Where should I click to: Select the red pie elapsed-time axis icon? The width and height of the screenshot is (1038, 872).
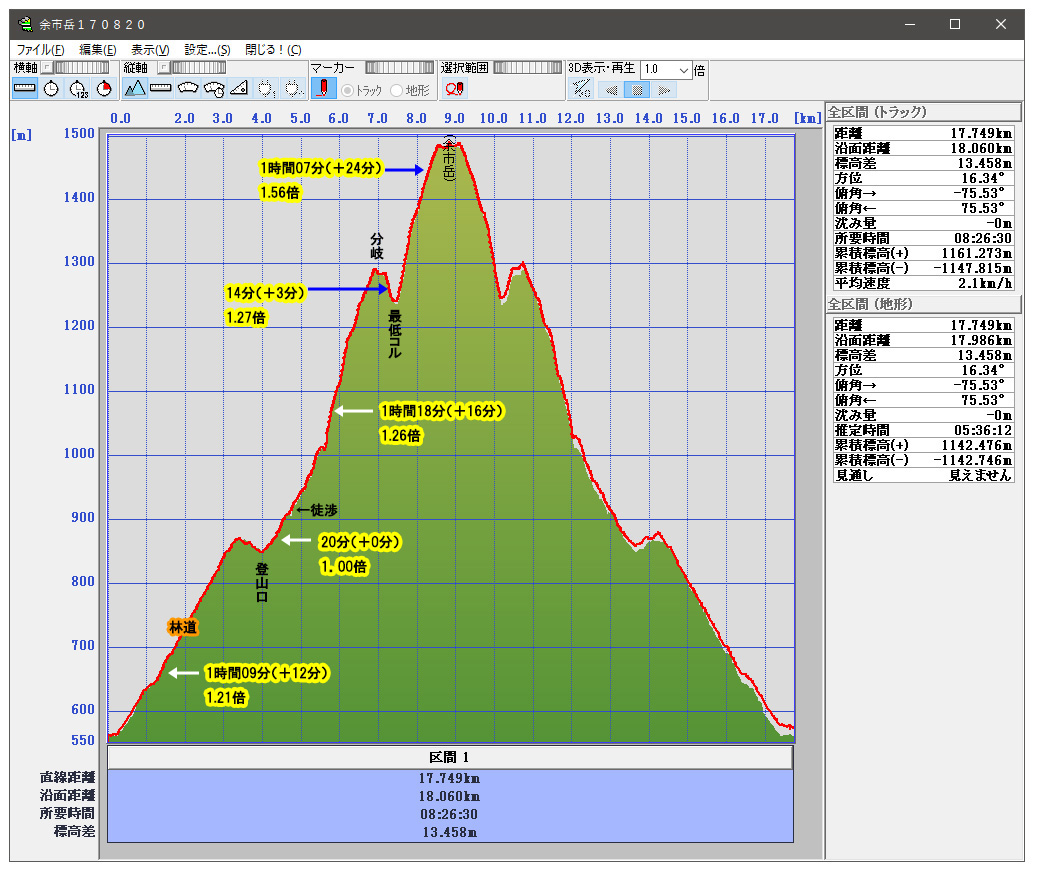pos(103,89)
